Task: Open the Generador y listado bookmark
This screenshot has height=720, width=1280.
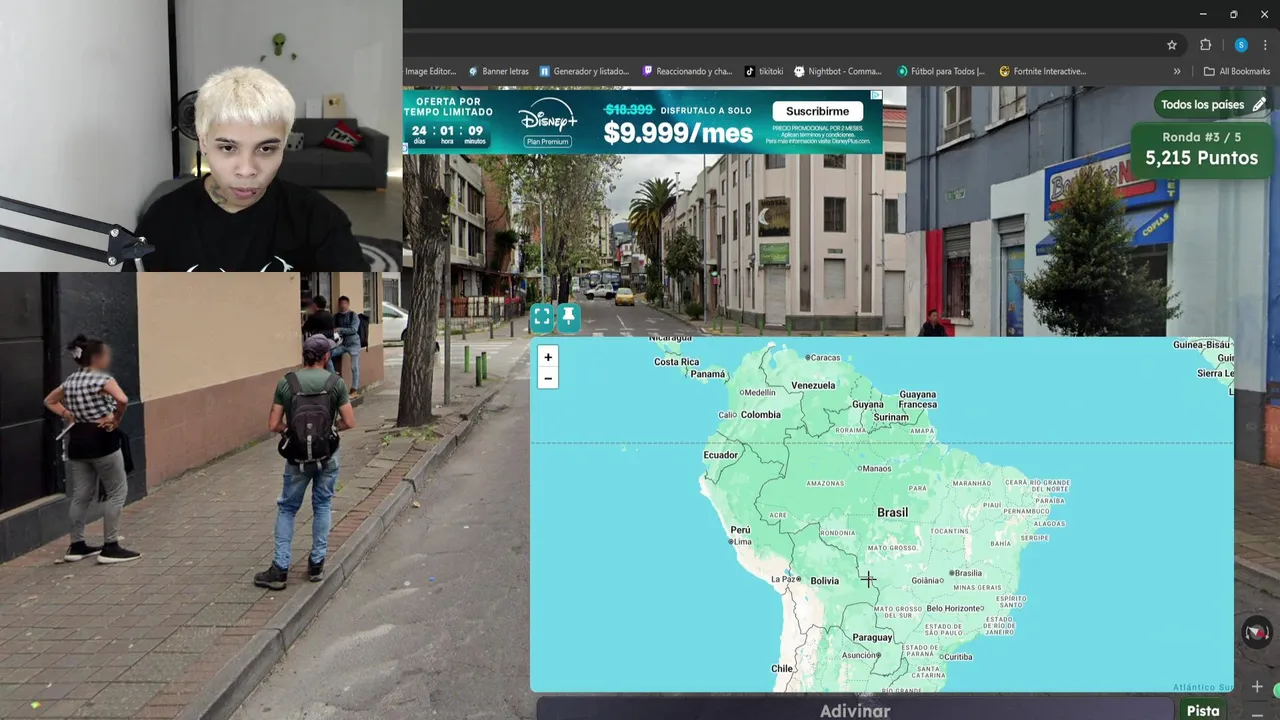Action: pyautogui.click(x=584, y=71)
